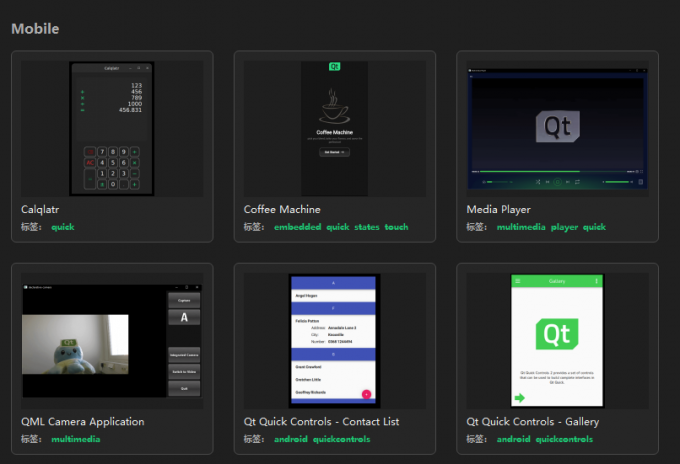Select the "quick" tag under Calqlatr
Viewport: 680px width, 464px height.
point(63,227)
